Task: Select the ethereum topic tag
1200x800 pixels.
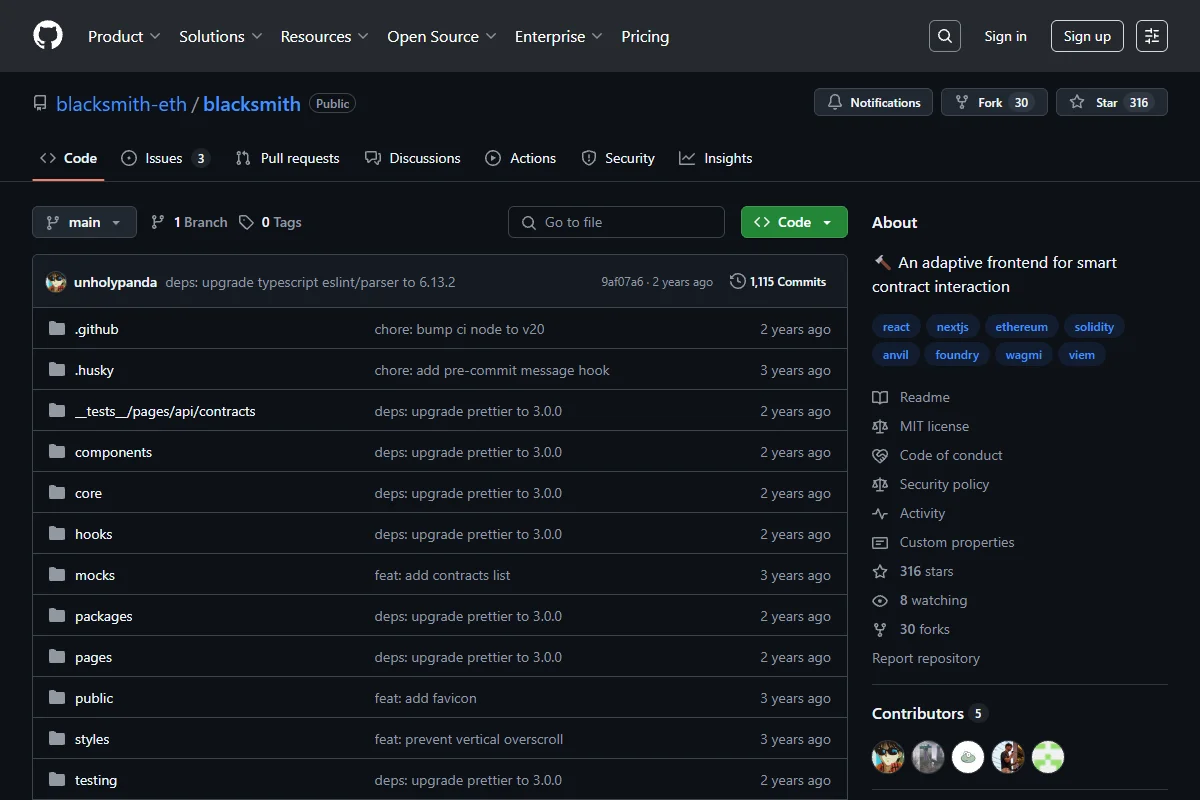Action: 1022,327
